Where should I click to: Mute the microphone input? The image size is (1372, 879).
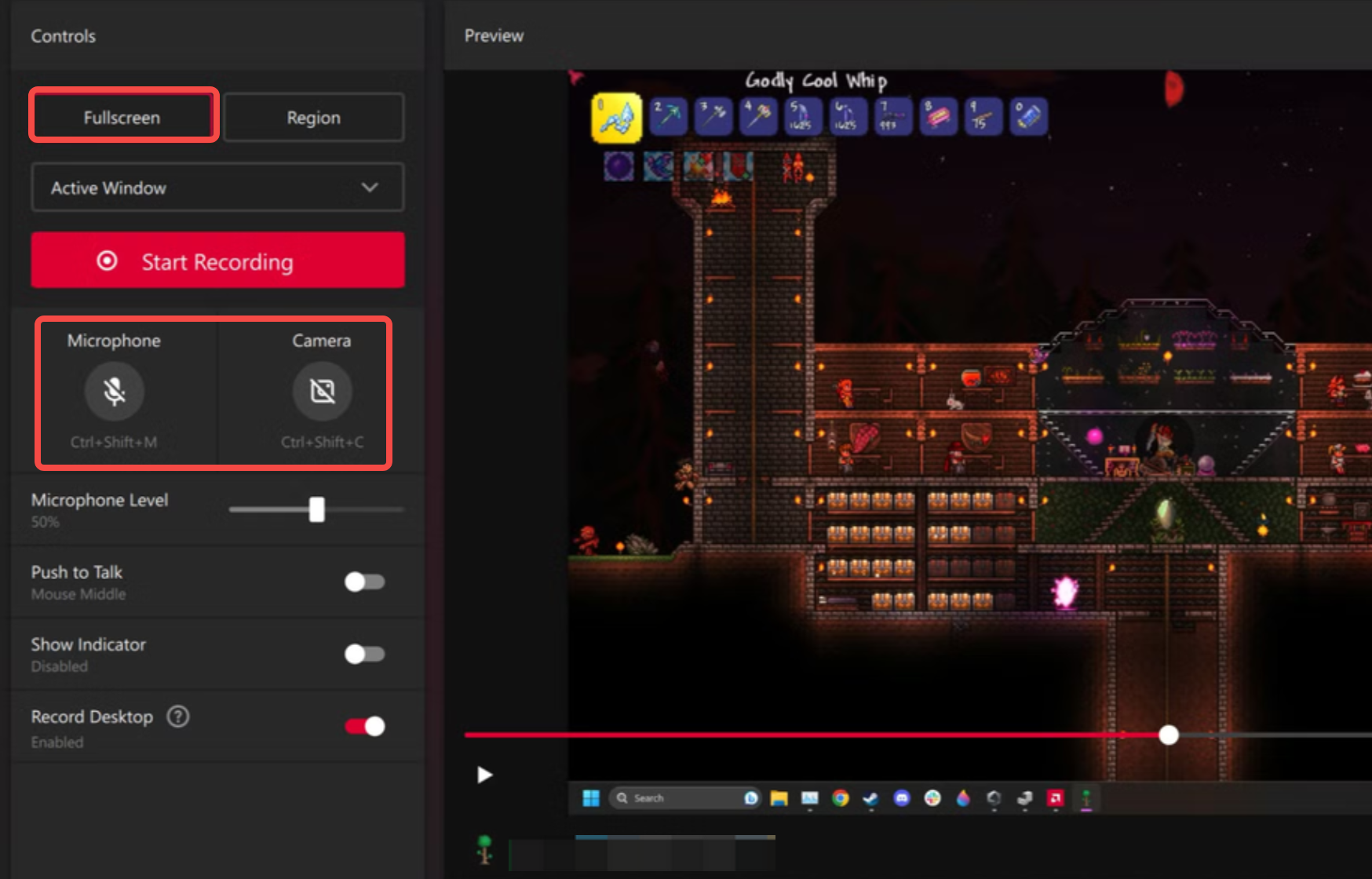click(x=114, y=391)
